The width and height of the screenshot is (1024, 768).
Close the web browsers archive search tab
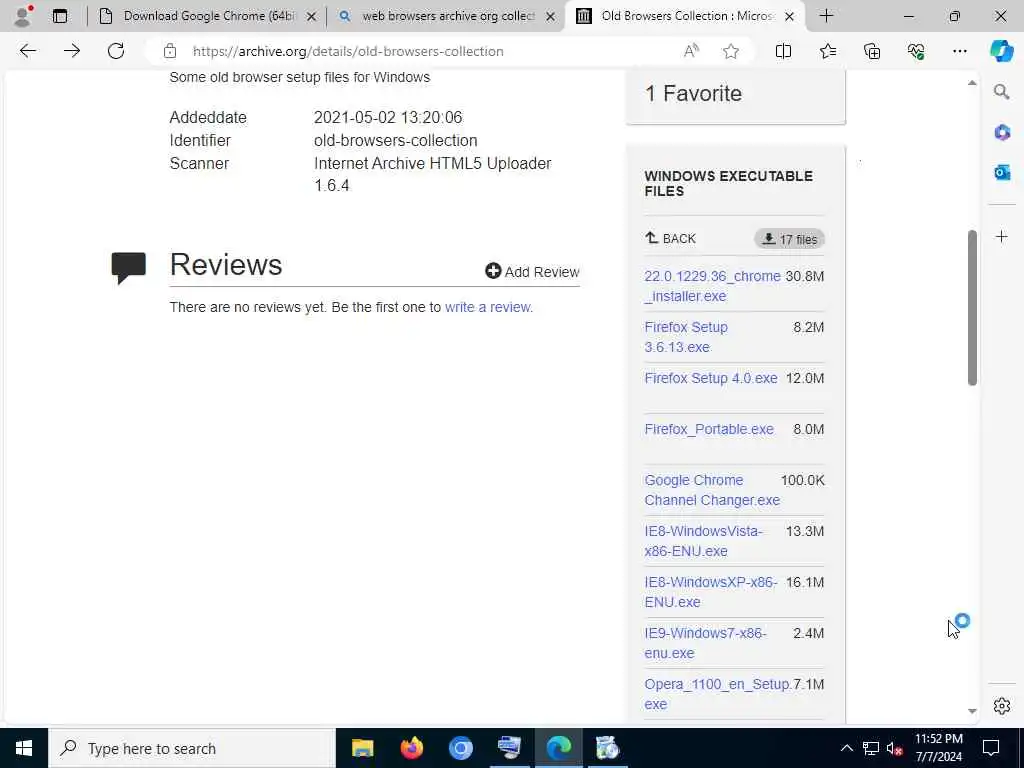pos(551,16)
